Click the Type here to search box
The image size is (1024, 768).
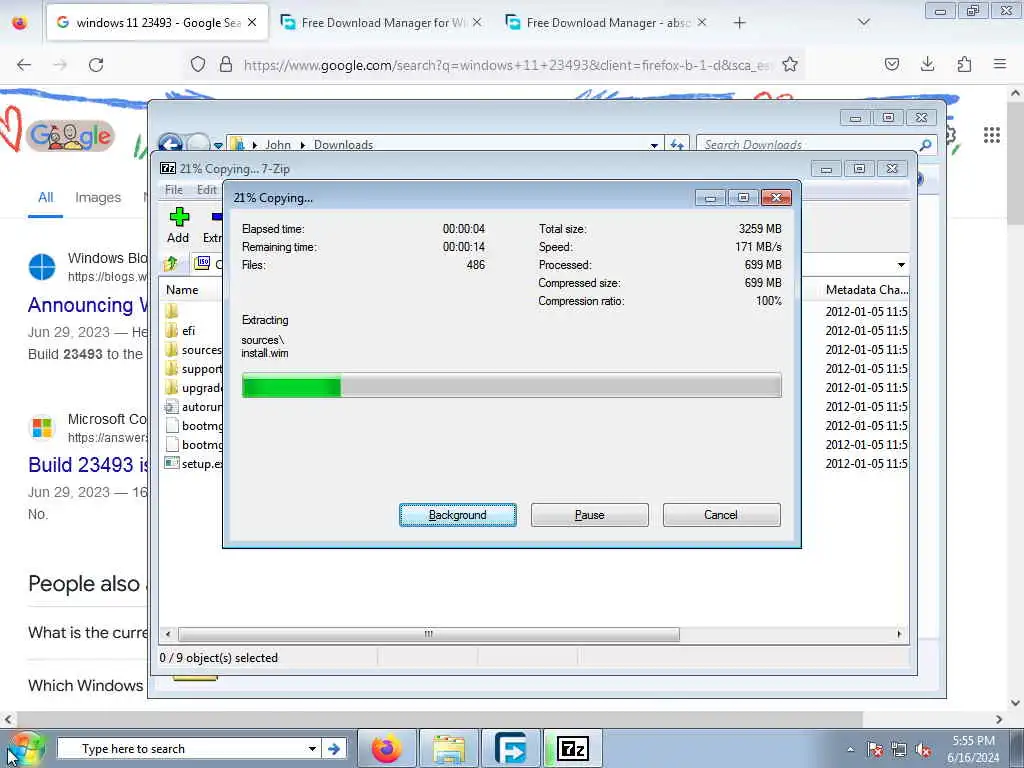[182, 748]
